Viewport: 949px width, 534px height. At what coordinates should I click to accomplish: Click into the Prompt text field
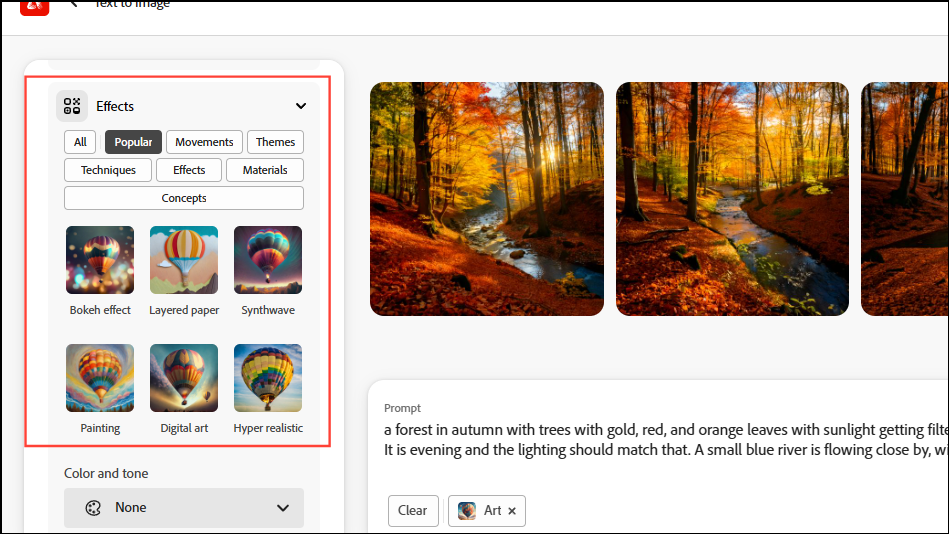tap(666, 440)
